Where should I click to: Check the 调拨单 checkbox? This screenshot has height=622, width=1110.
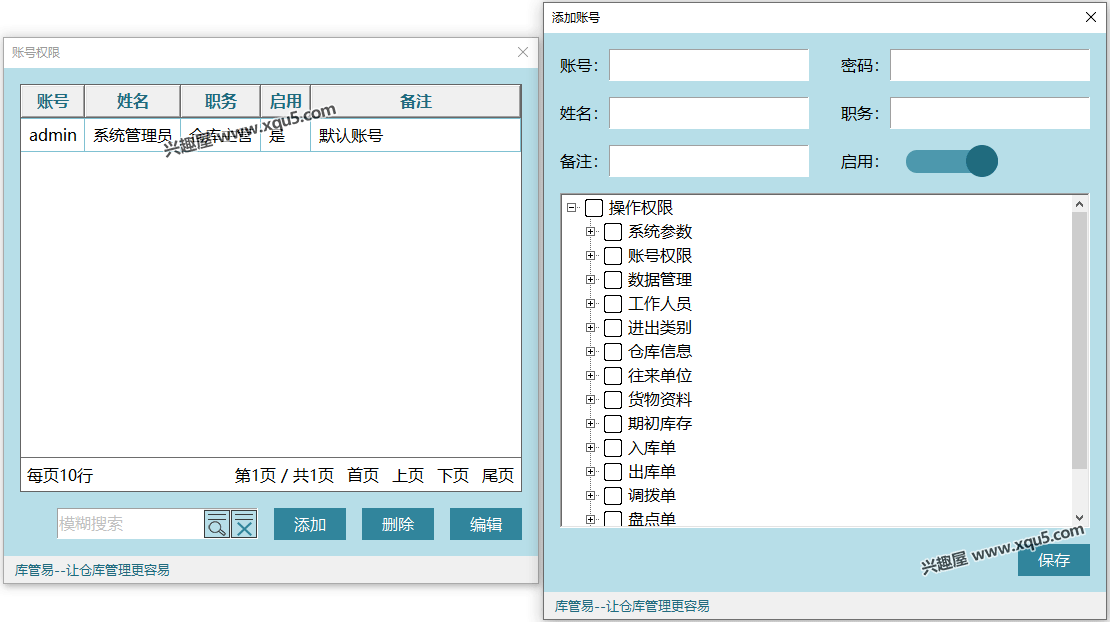tap(613, 496)
